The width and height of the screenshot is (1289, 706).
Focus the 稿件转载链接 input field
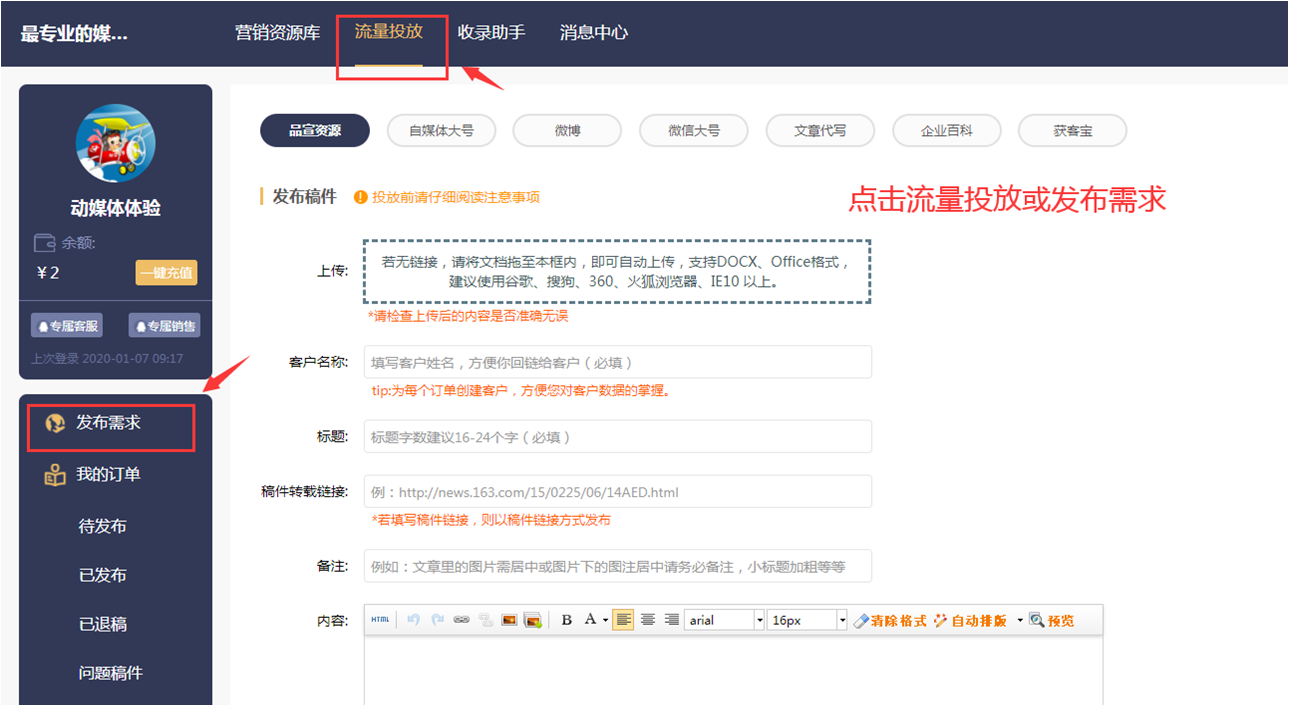[617, 492]
